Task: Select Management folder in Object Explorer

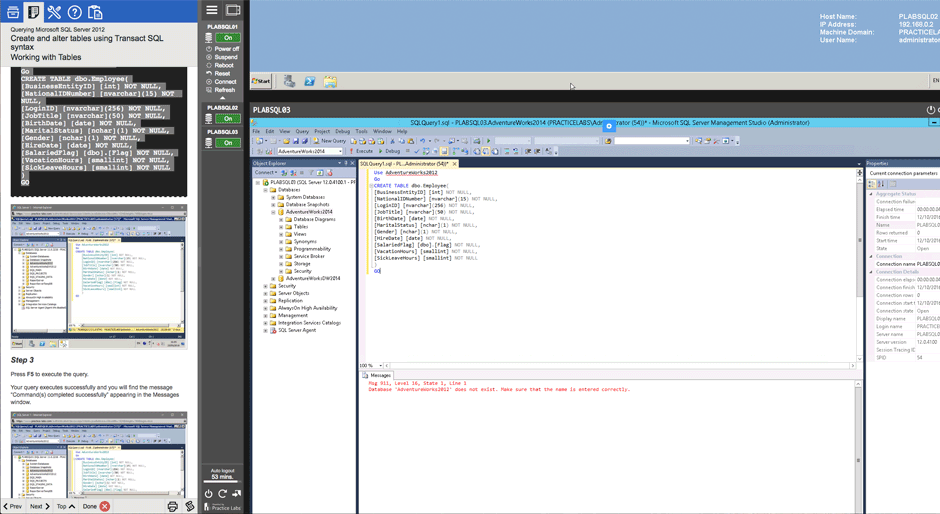Action: (293, 315)
